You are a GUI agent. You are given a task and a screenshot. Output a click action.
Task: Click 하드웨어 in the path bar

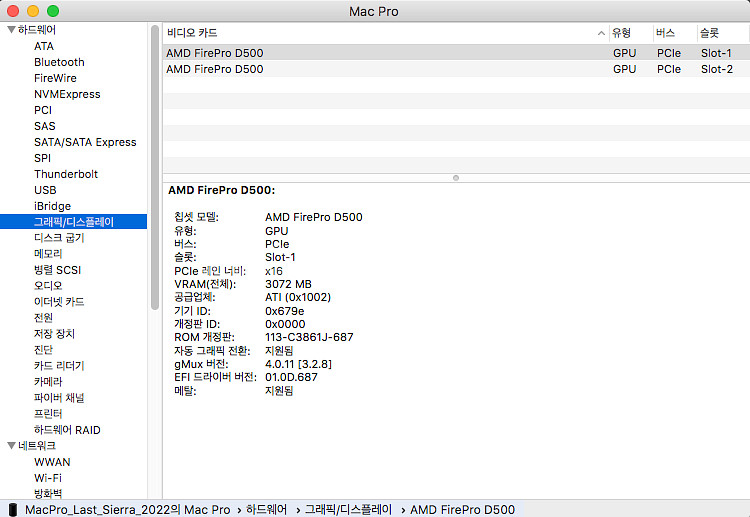pyautogui.click(x=266, y=510)
